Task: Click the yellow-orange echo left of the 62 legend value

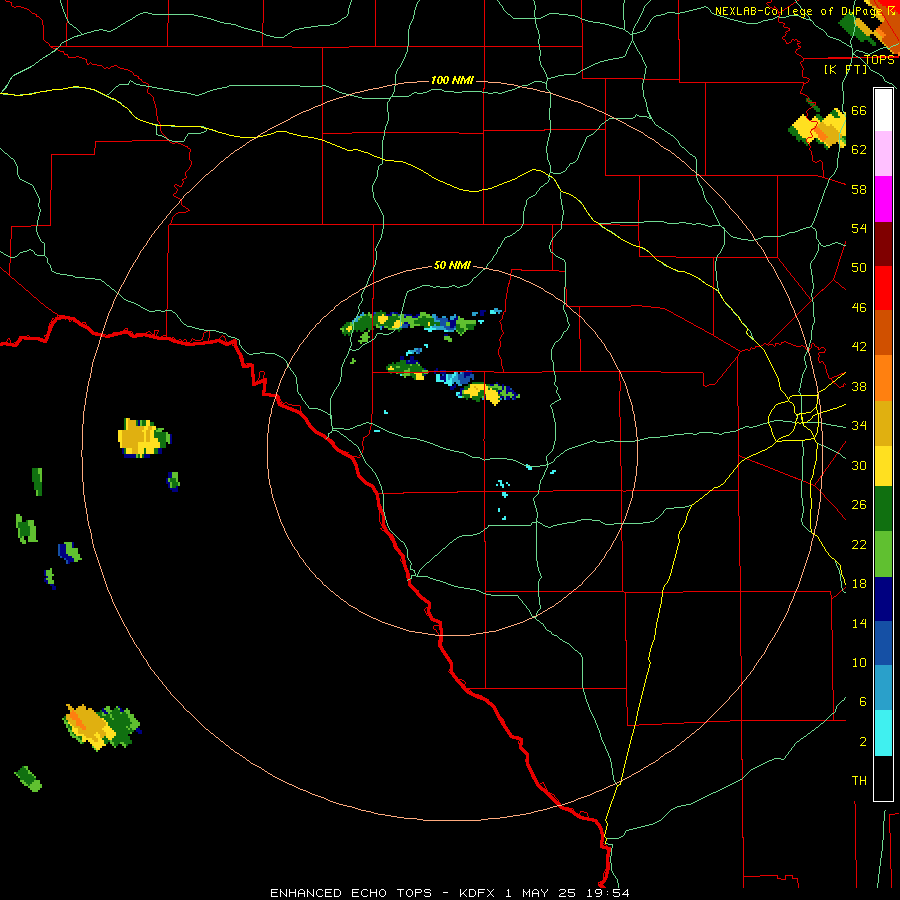Action: pyautogui.click(x=817, y=129)
